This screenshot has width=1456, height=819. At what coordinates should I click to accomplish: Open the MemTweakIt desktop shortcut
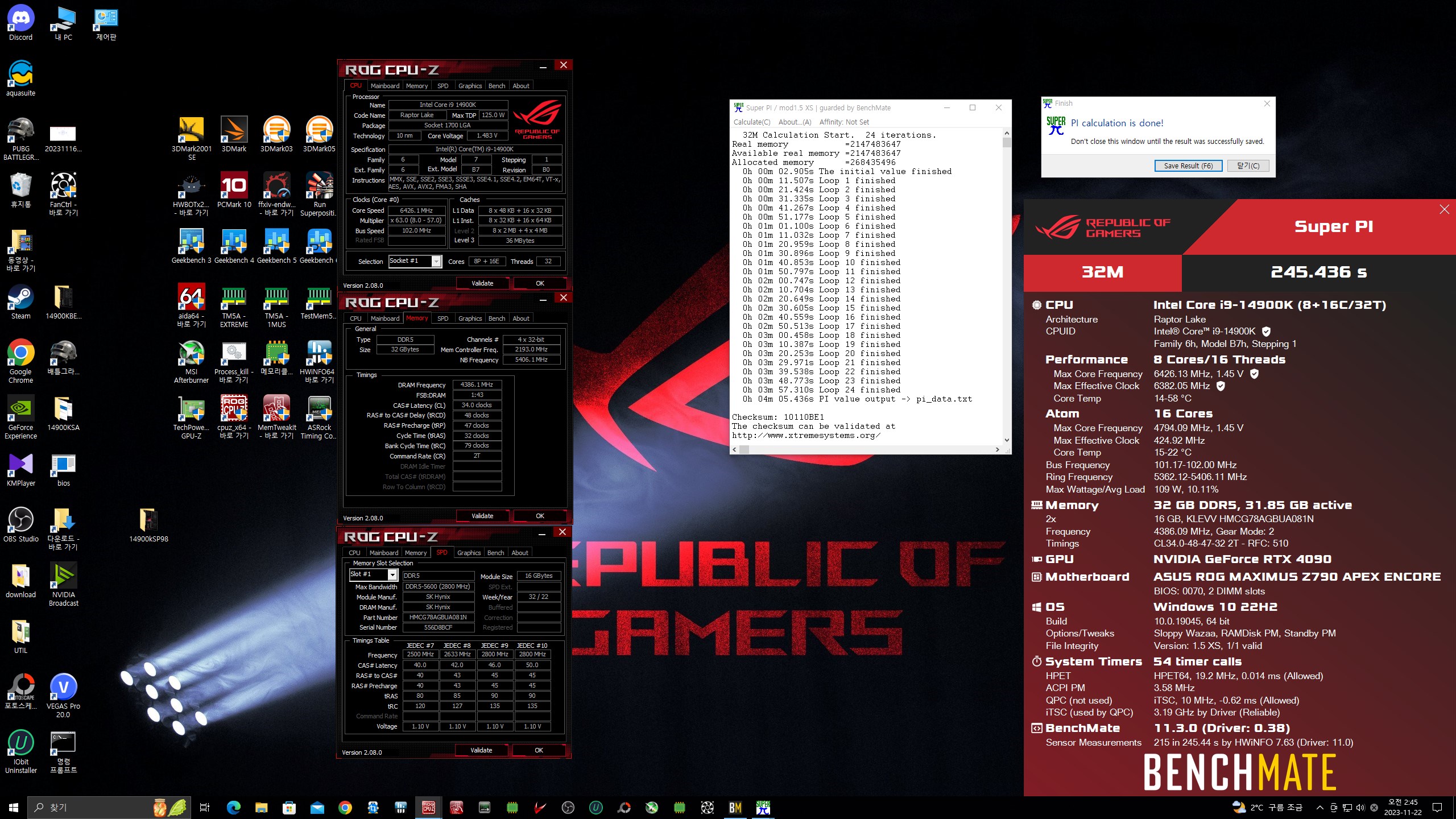coord(276,416)
